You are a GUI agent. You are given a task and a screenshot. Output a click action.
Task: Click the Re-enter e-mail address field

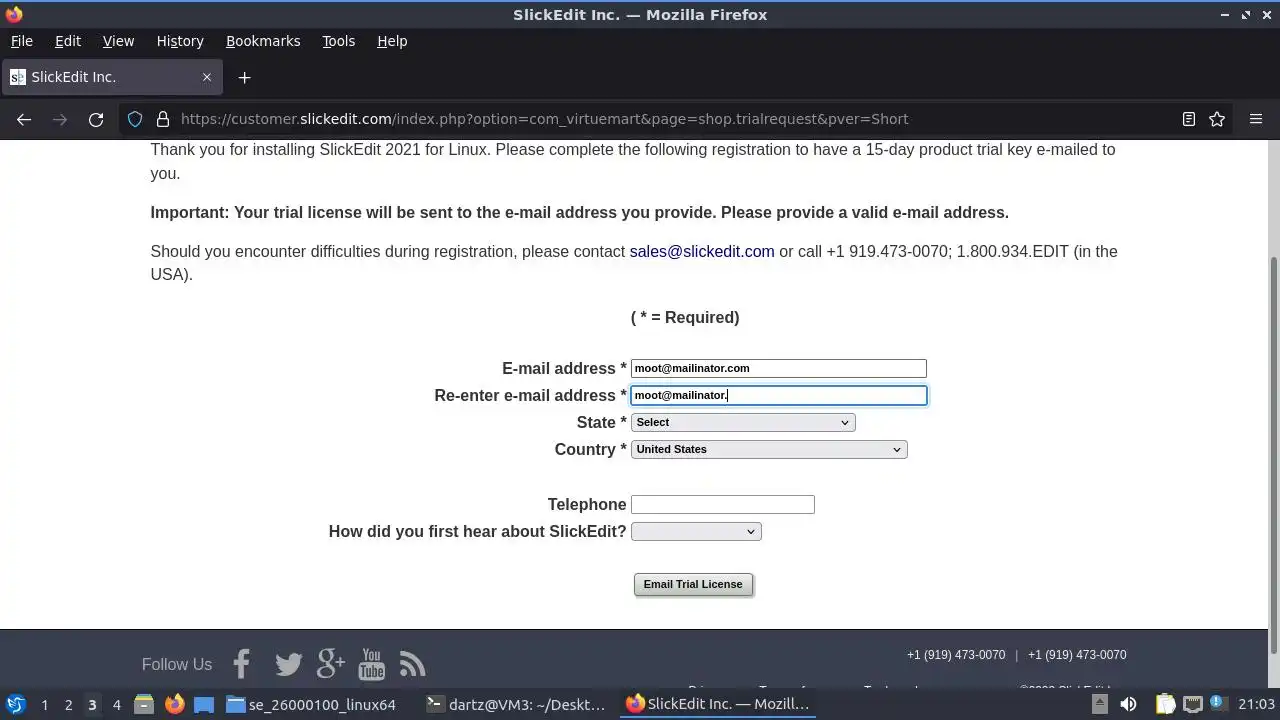click(779, 395)
